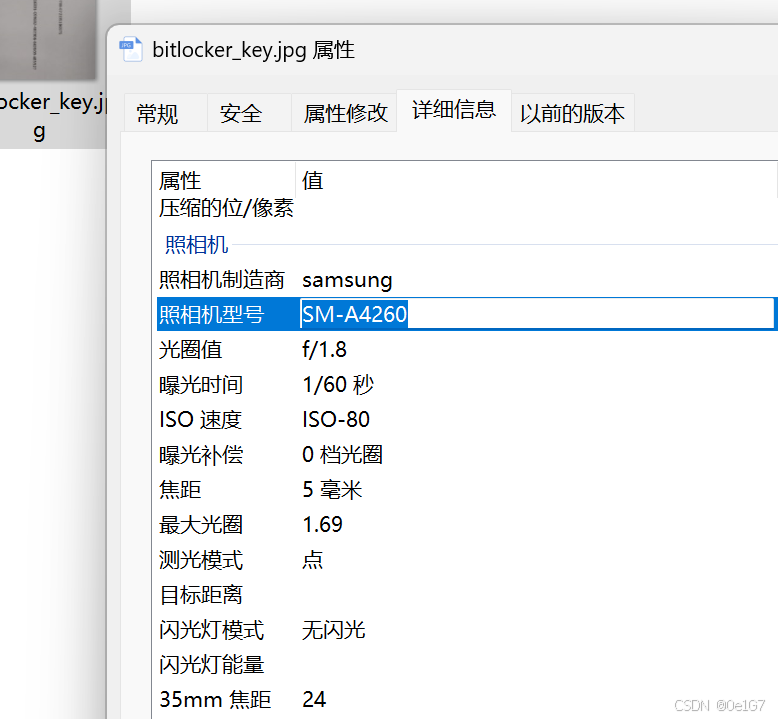
Task: Select the 曝光补偿 property row
Action: (466, 455)
